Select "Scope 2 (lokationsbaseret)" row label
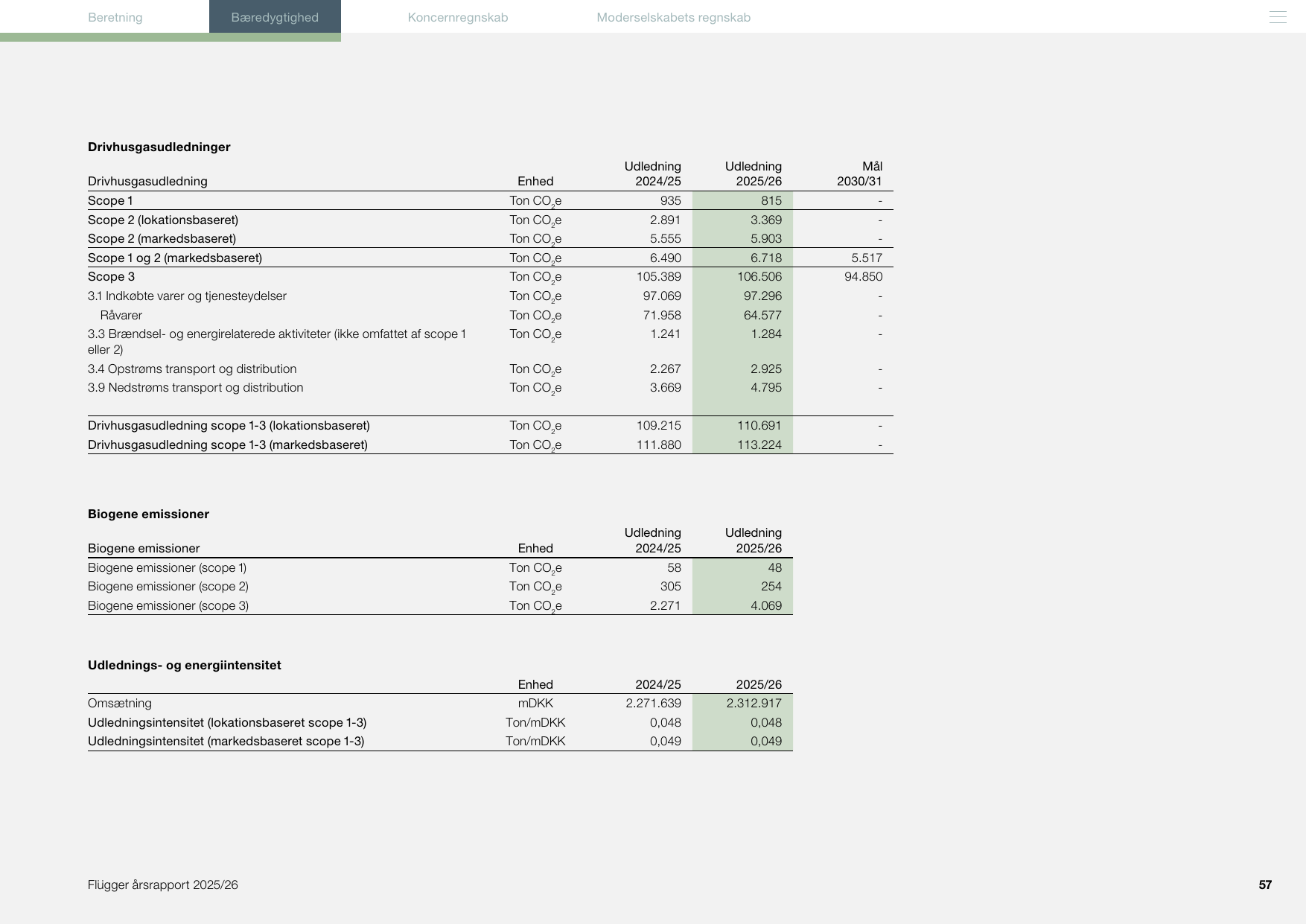This screenshot has height=924, width=1306. [x=163, y=220]
